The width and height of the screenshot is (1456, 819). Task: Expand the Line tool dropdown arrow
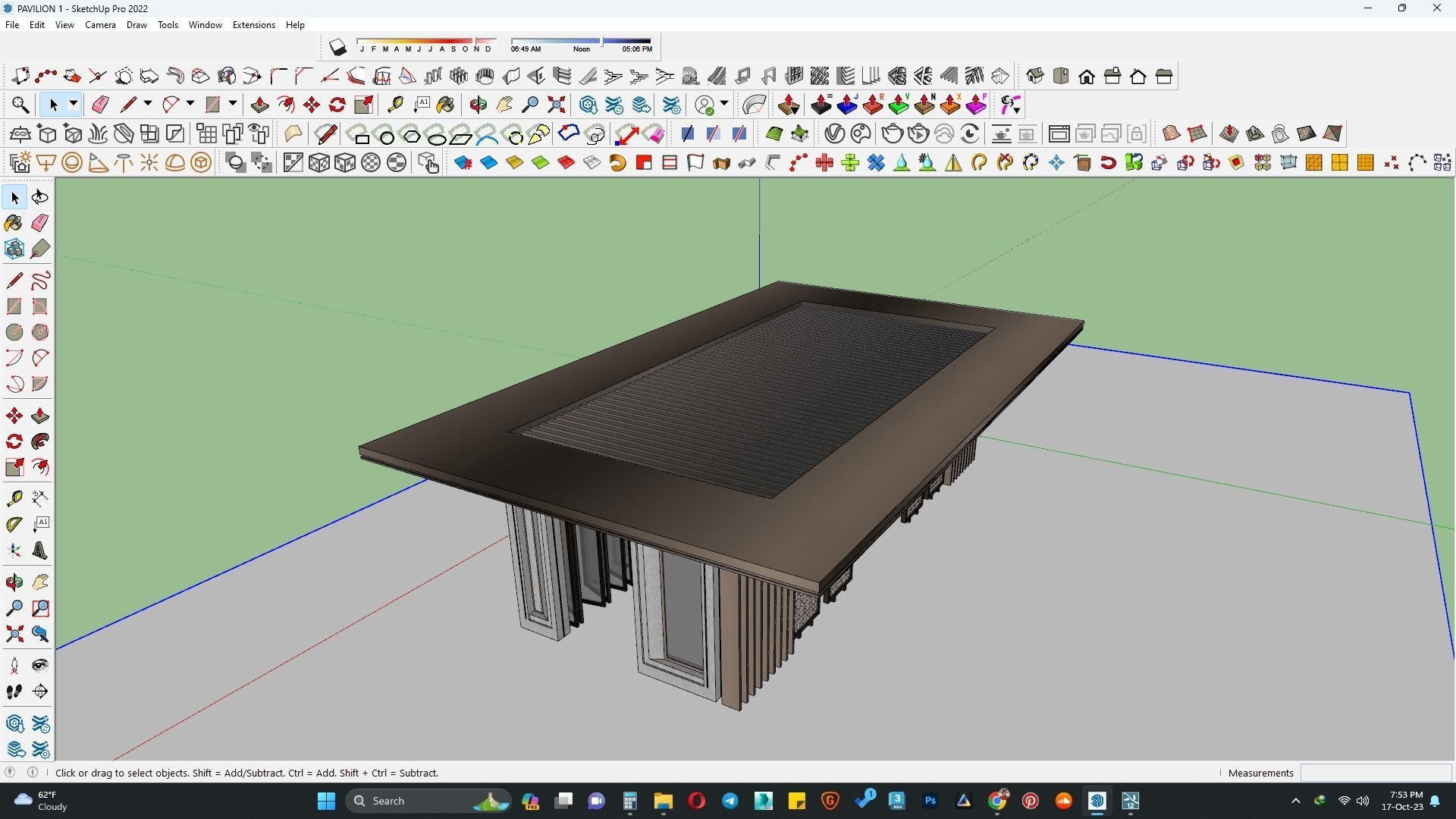point(148,104)
